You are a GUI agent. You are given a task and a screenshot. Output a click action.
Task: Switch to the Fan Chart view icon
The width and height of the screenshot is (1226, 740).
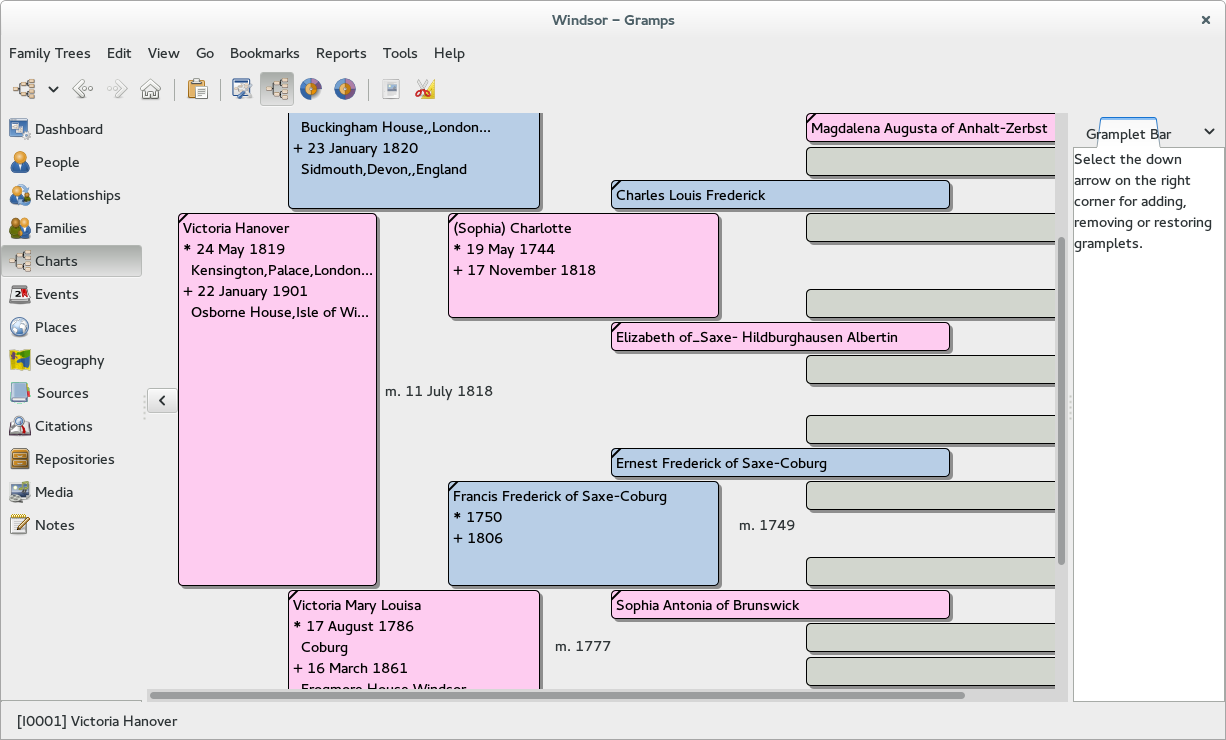[311, 90]
